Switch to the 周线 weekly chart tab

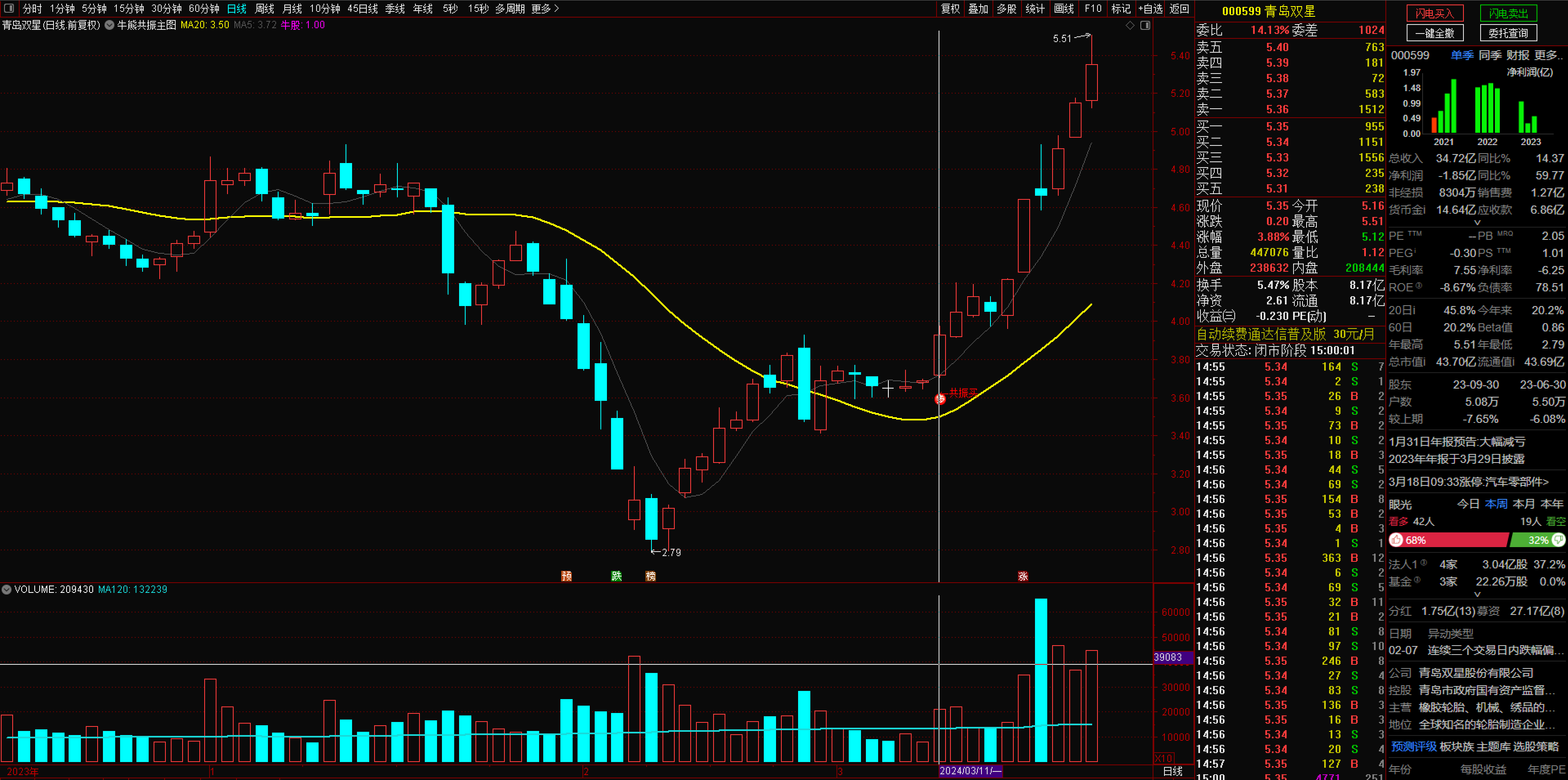click(x=264, y=9)
